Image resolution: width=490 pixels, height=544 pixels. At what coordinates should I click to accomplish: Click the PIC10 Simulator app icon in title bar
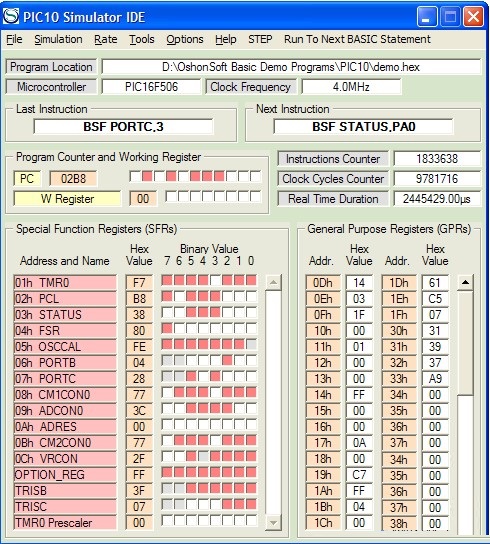tap(10, 16)
